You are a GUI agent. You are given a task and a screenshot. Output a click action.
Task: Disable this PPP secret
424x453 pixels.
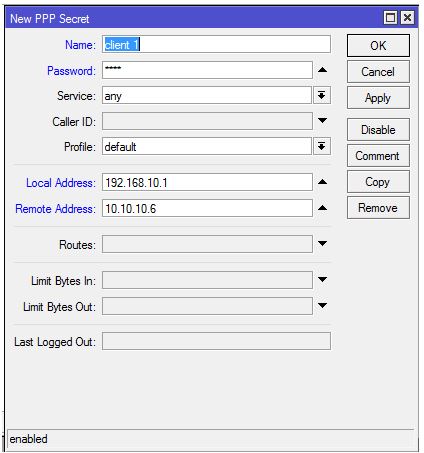coord(378,129)
